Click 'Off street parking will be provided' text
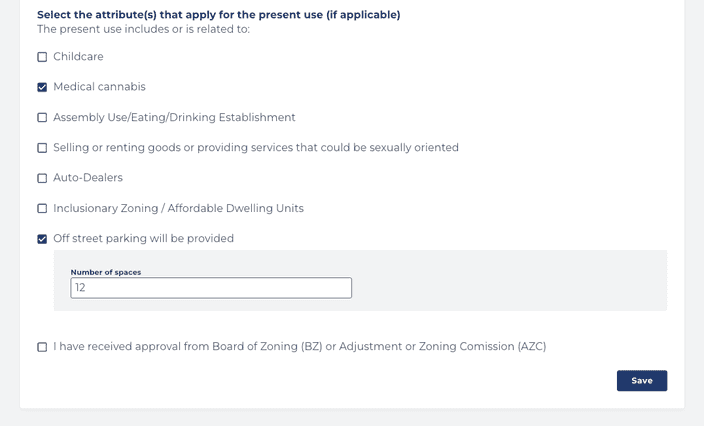This screenshot has width=704, height=426. (x=143, y=239)
